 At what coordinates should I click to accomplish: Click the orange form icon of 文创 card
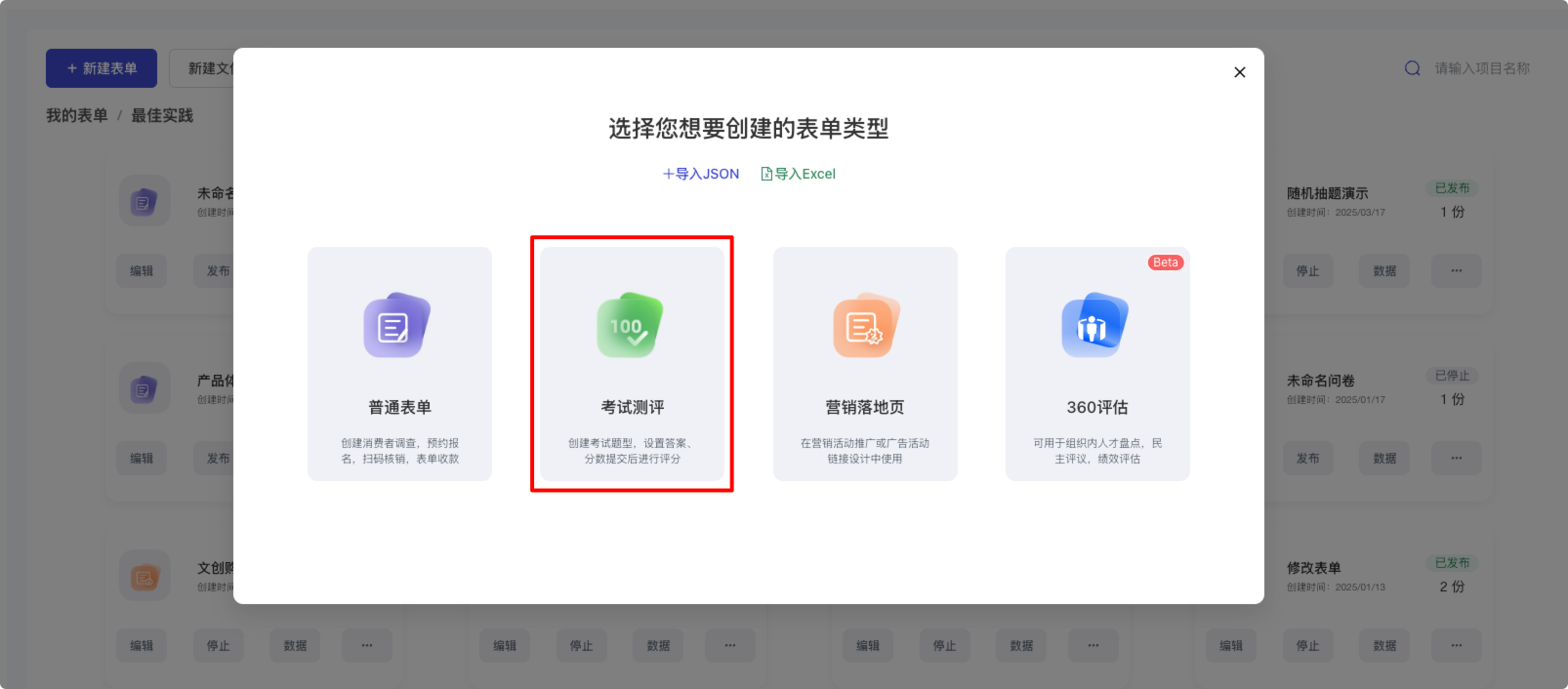pos(144,576)
